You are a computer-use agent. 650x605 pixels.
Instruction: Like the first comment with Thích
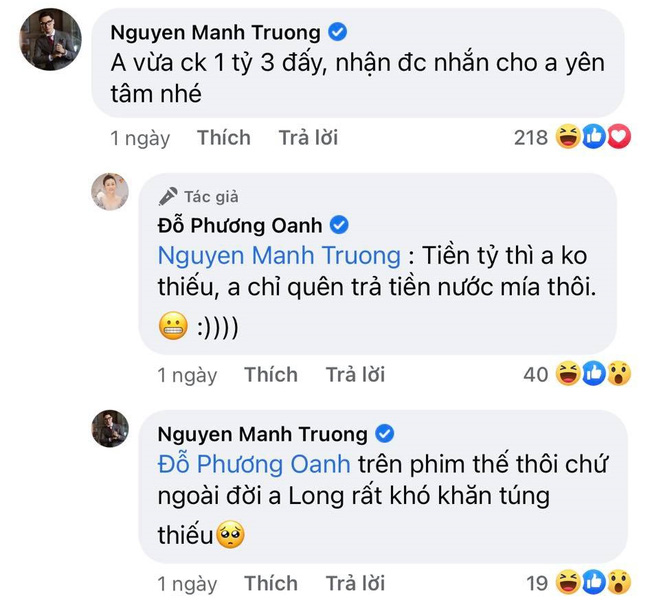coord(224,138)
